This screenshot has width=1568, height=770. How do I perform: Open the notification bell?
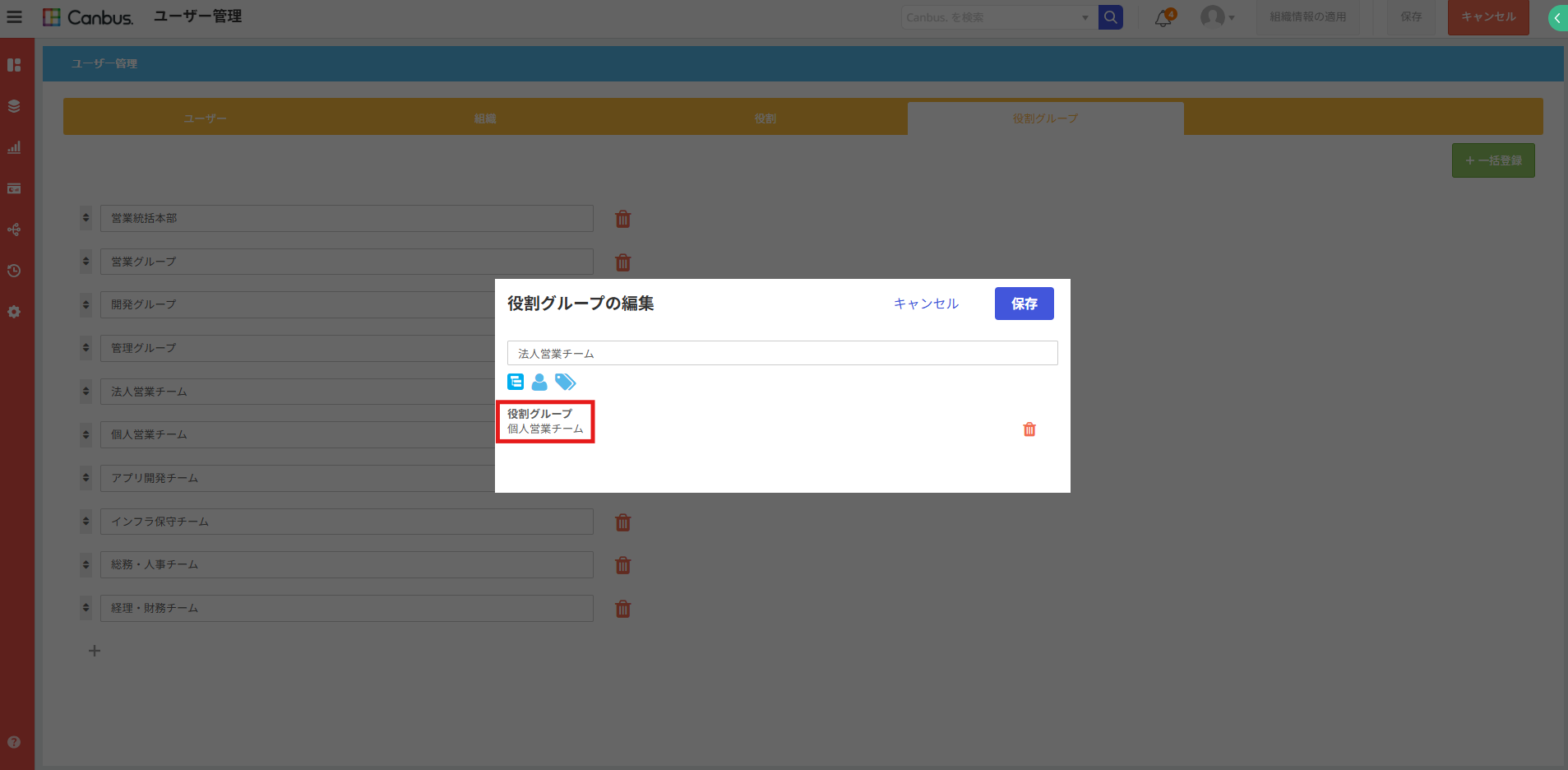[1163, 18]
